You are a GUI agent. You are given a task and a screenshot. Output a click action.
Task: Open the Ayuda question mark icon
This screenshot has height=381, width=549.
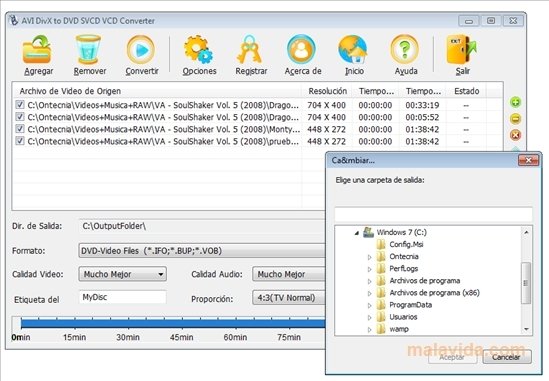point(404,50)
